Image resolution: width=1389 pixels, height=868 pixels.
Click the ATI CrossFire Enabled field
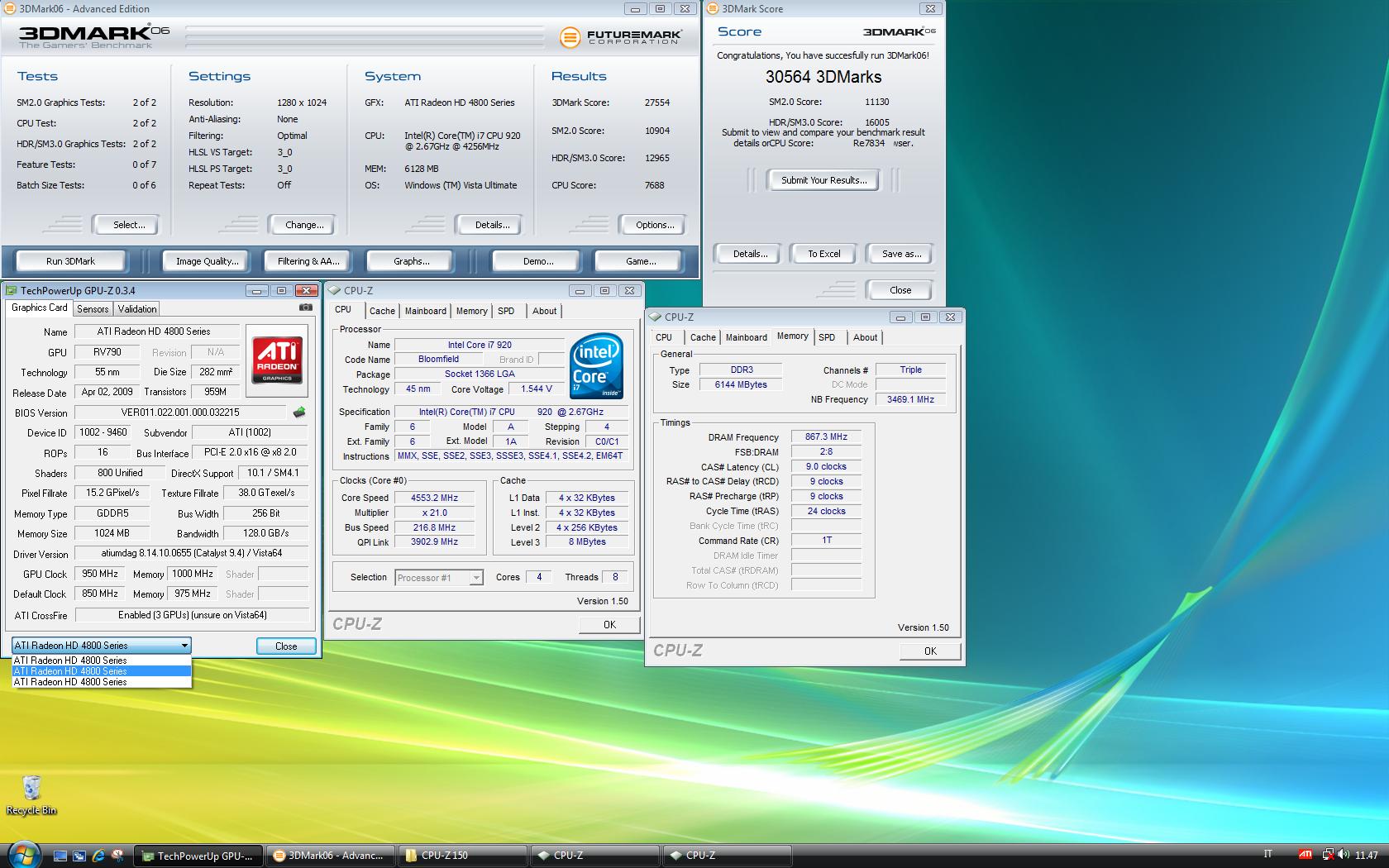192,615
